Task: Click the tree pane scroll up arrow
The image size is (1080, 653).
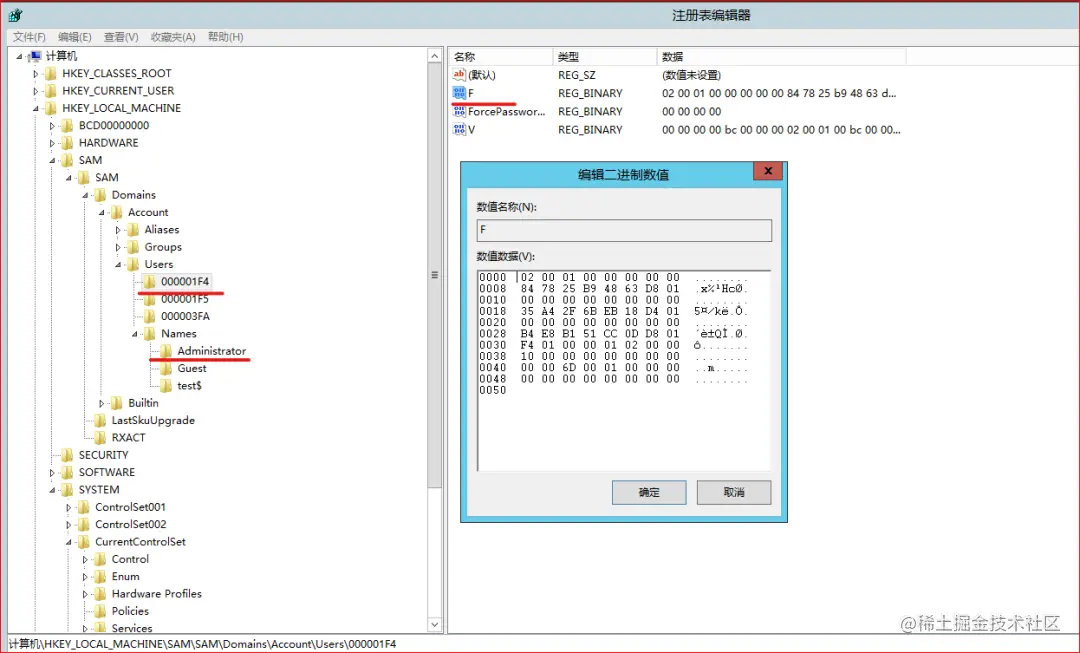Action: 435,56
